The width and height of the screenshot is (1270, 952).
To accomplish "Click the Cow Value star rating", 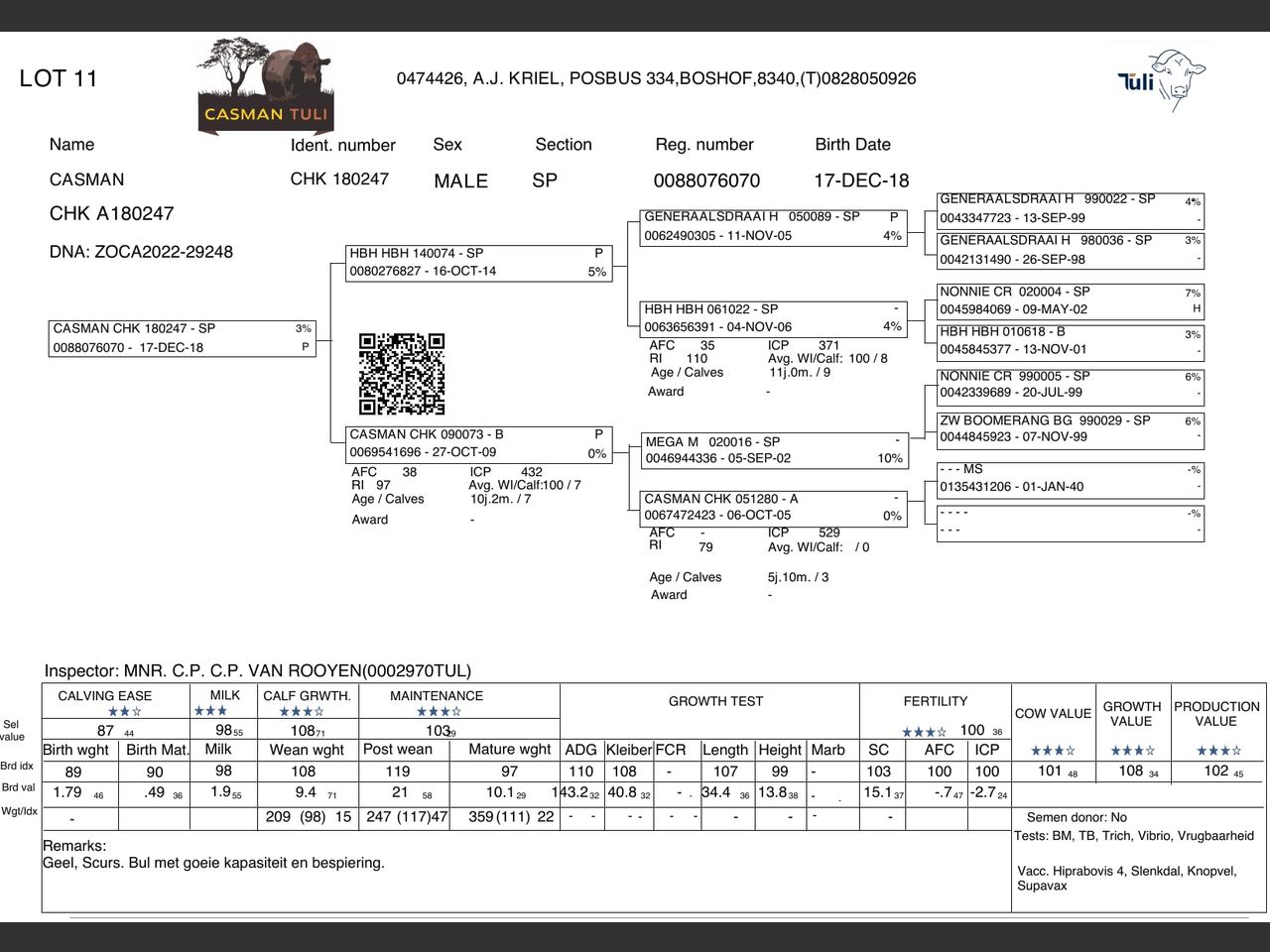I will tap(1052, 751).
